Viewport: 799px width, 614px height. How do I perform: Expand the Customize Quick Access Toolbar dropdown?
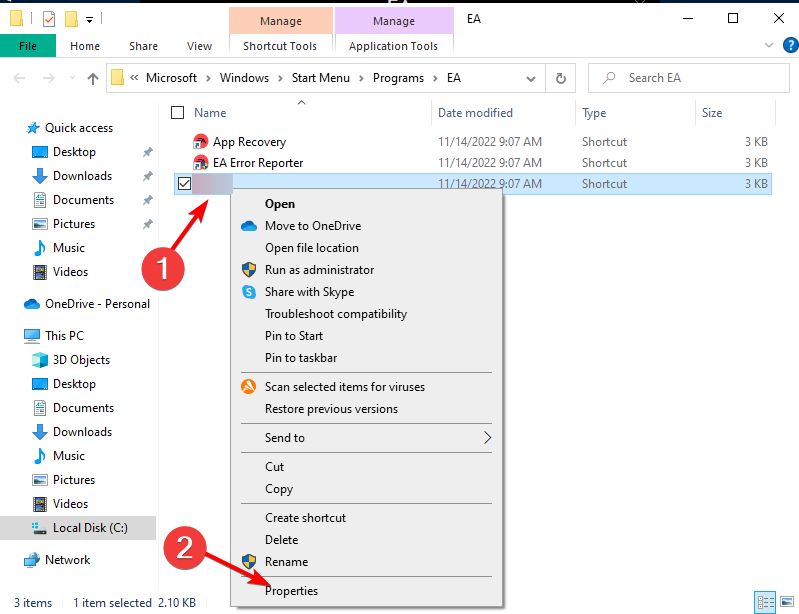[89, 20]
